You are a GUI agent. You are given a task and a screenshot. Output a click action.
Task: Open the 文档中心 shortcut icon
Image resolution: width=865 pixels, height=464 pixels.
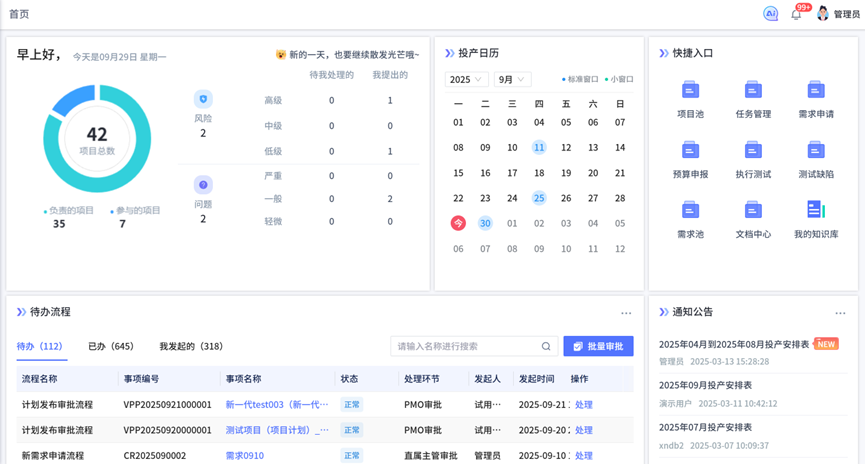[753, 210]
